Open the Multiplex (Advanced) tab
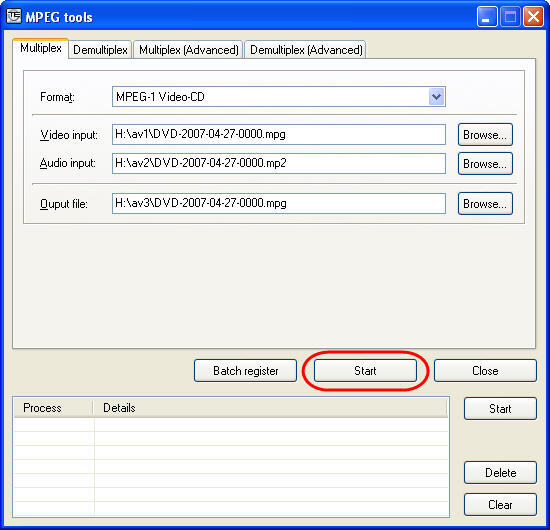Image resolution: width=550 pixels, height=530 pixels. coord(188,49)
